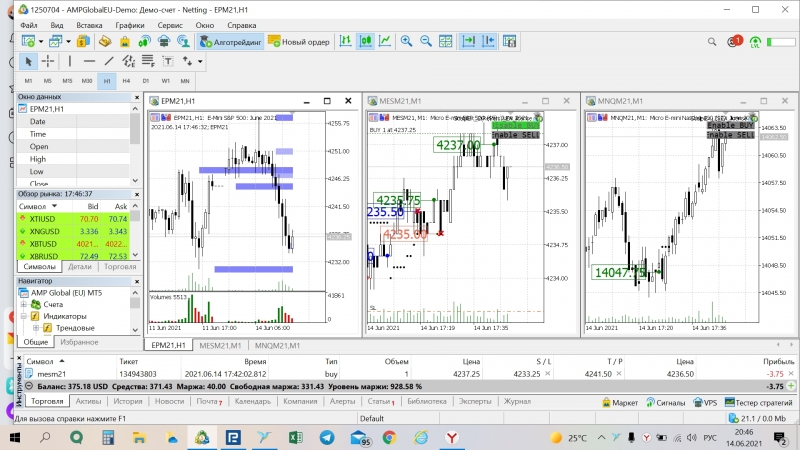Open the Вставка menu
The image size is (800, 450).
click(89, 25)
